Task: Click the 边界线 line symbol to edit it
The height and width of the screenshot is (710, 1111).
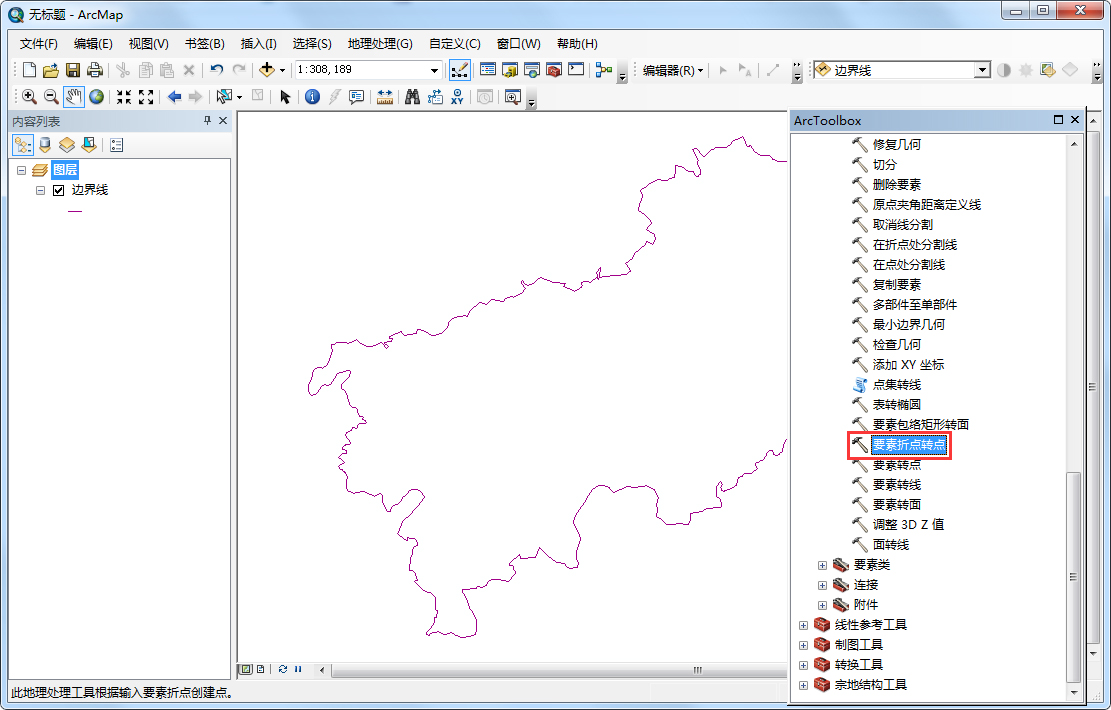Action: coord(75,211)
